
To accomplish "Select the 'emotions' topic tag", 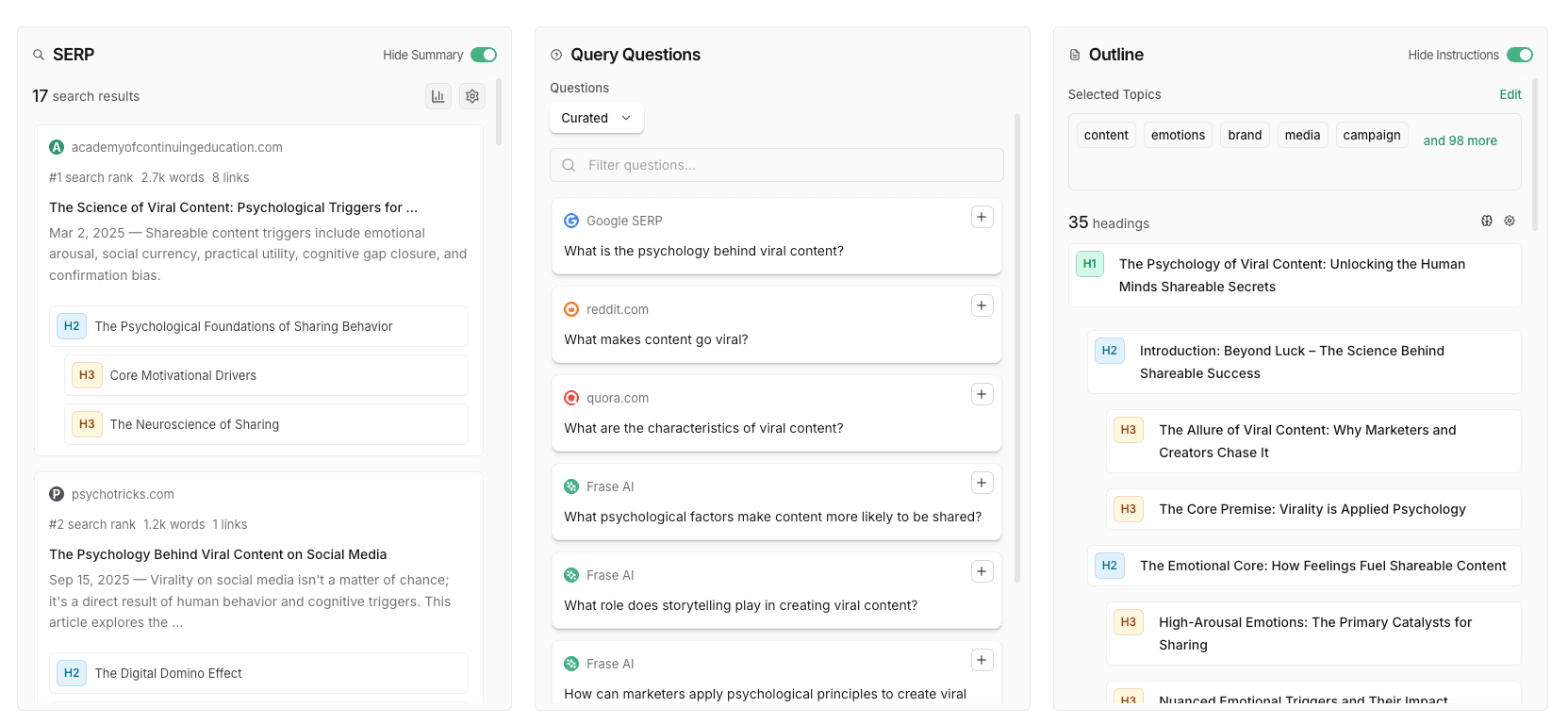I will [x=1178, y=135].
